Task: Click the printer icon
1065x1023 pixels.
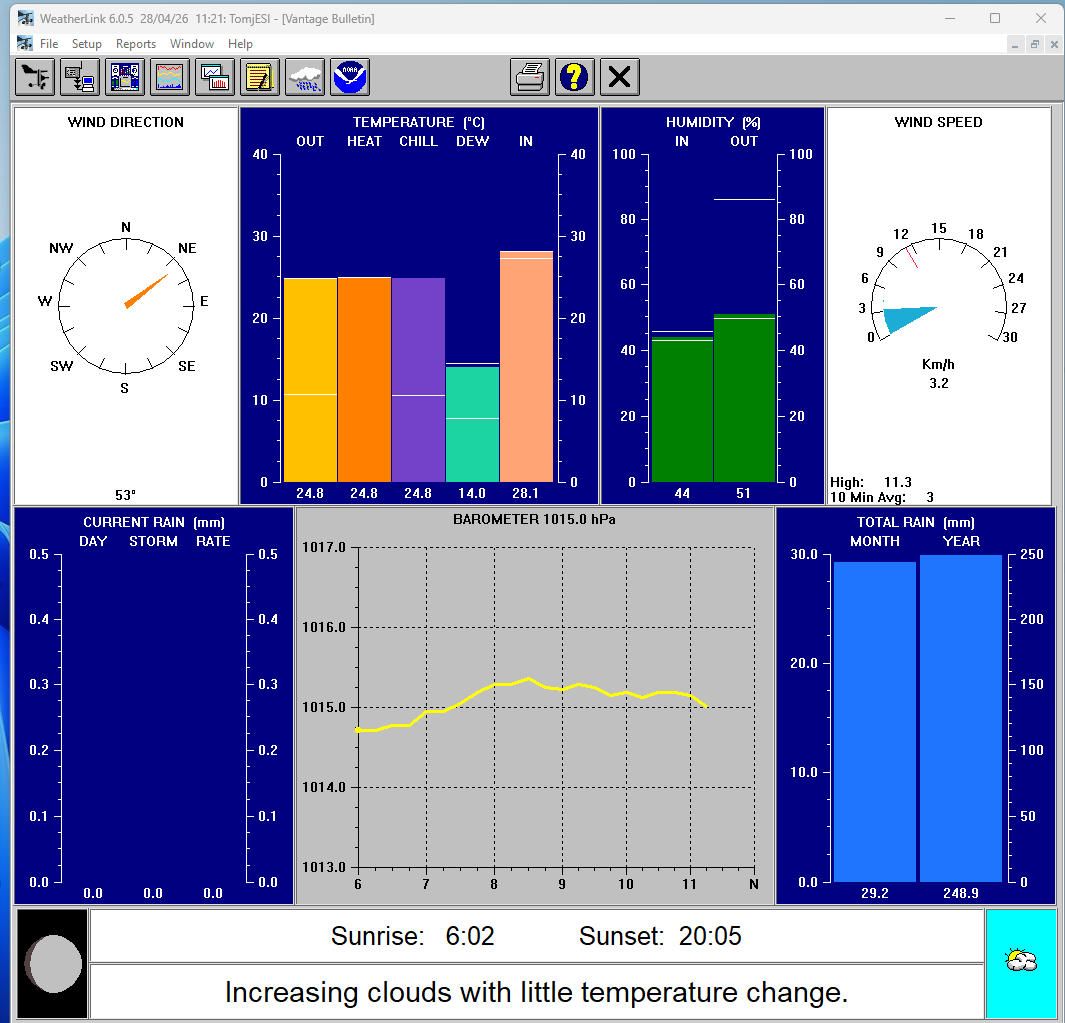Action: (530, 77)
